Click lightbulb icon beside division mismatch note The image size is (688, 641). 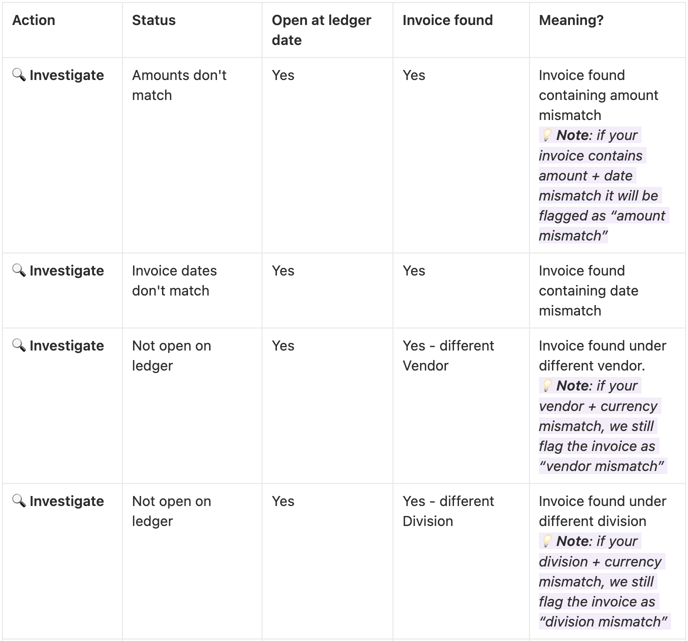(x=547, y=541)
